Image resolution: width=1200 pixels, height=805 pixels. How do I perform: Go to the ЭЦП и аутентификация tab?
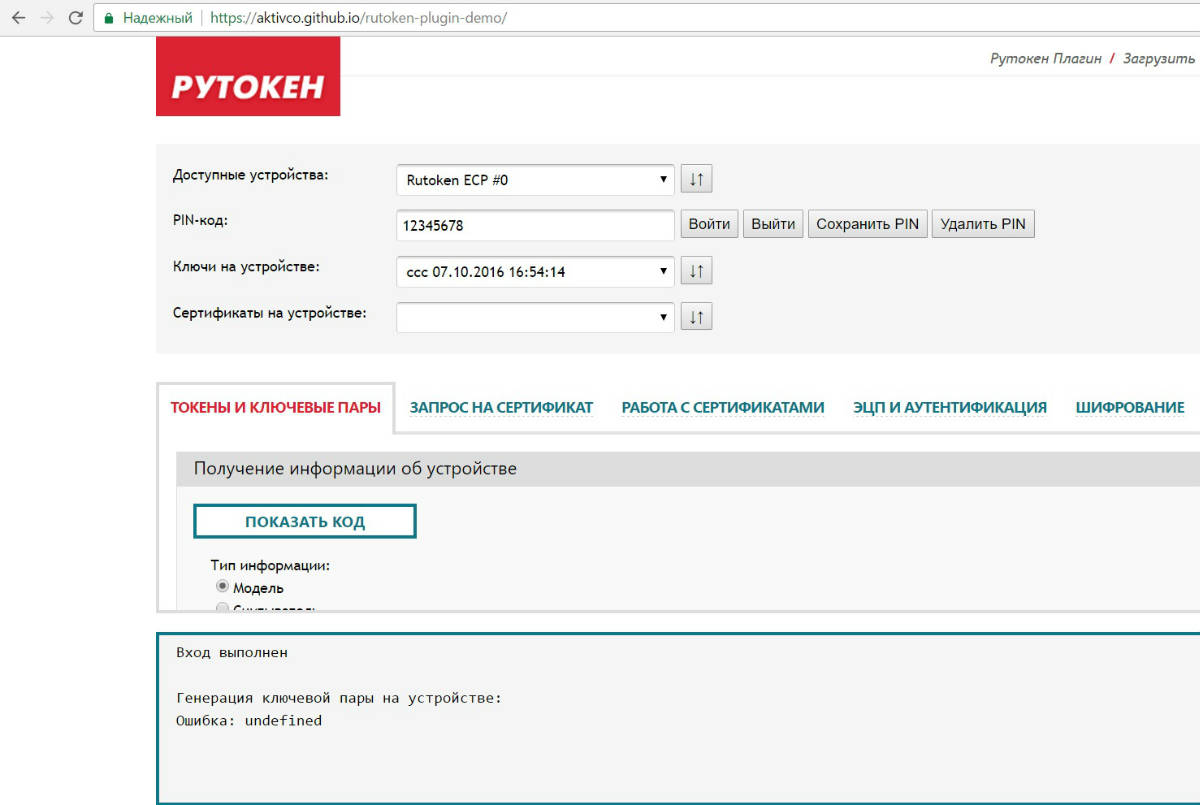[x=949, y=408]
